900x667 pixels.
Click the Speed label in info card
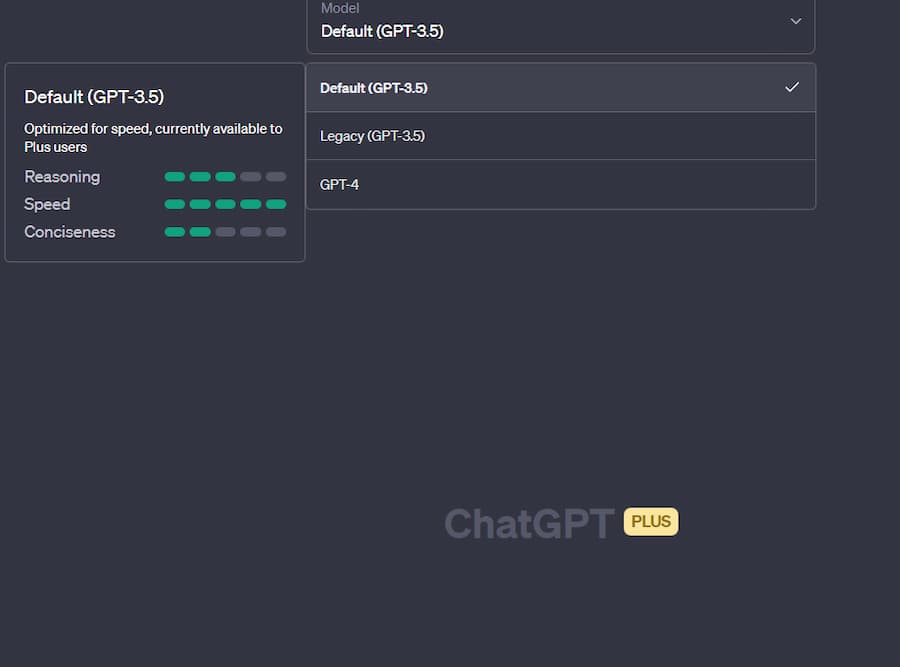(47, 204)
